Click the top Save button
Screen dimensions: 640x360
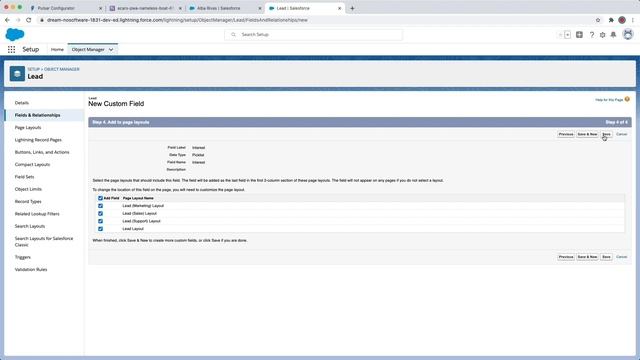coord(606,134)
